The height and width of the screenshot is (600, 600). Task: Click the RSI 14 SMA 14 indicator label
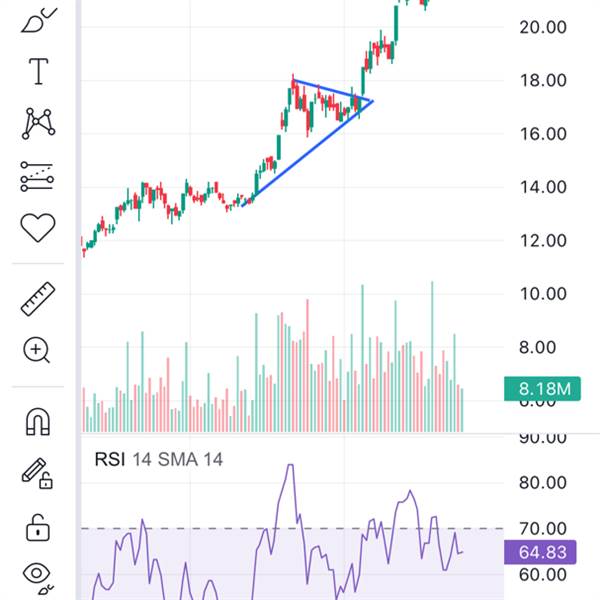click(x=158, y=459)
